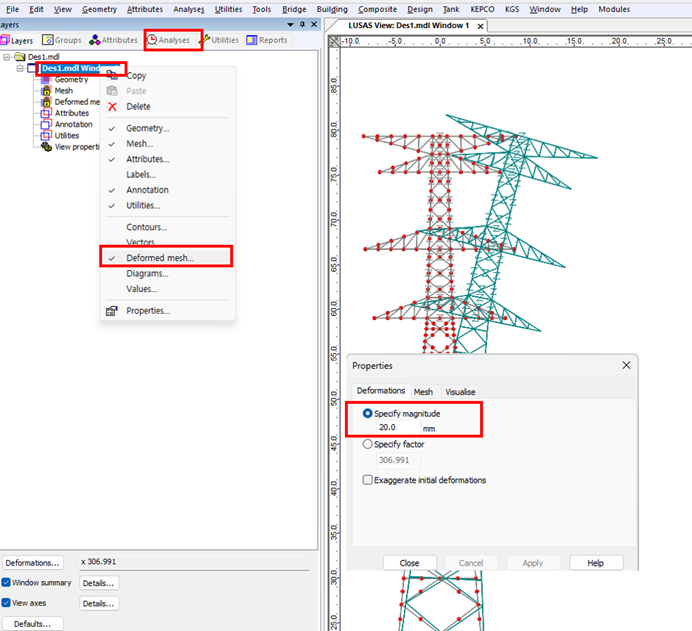Click the Groups panel icon

pos(47,40)
